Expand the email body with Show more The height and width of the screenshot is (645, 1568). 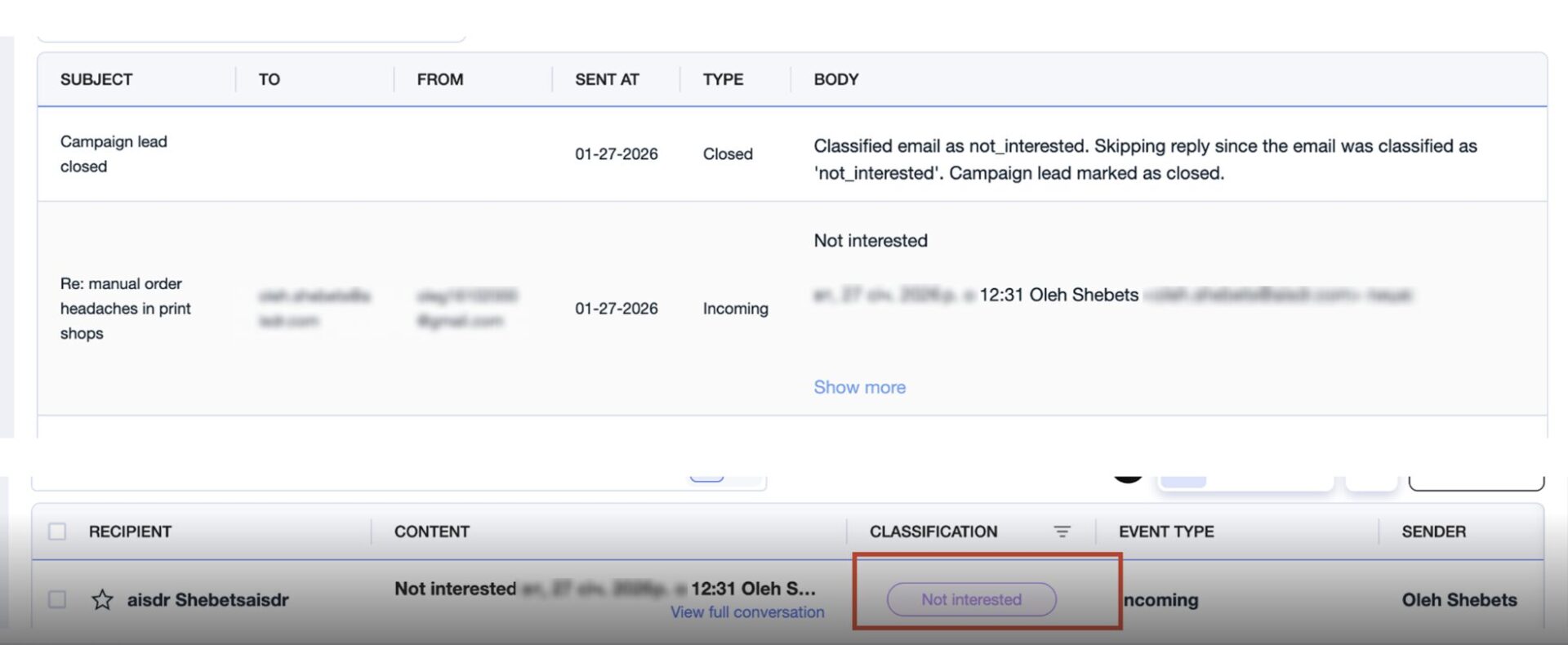click(859, 387)
